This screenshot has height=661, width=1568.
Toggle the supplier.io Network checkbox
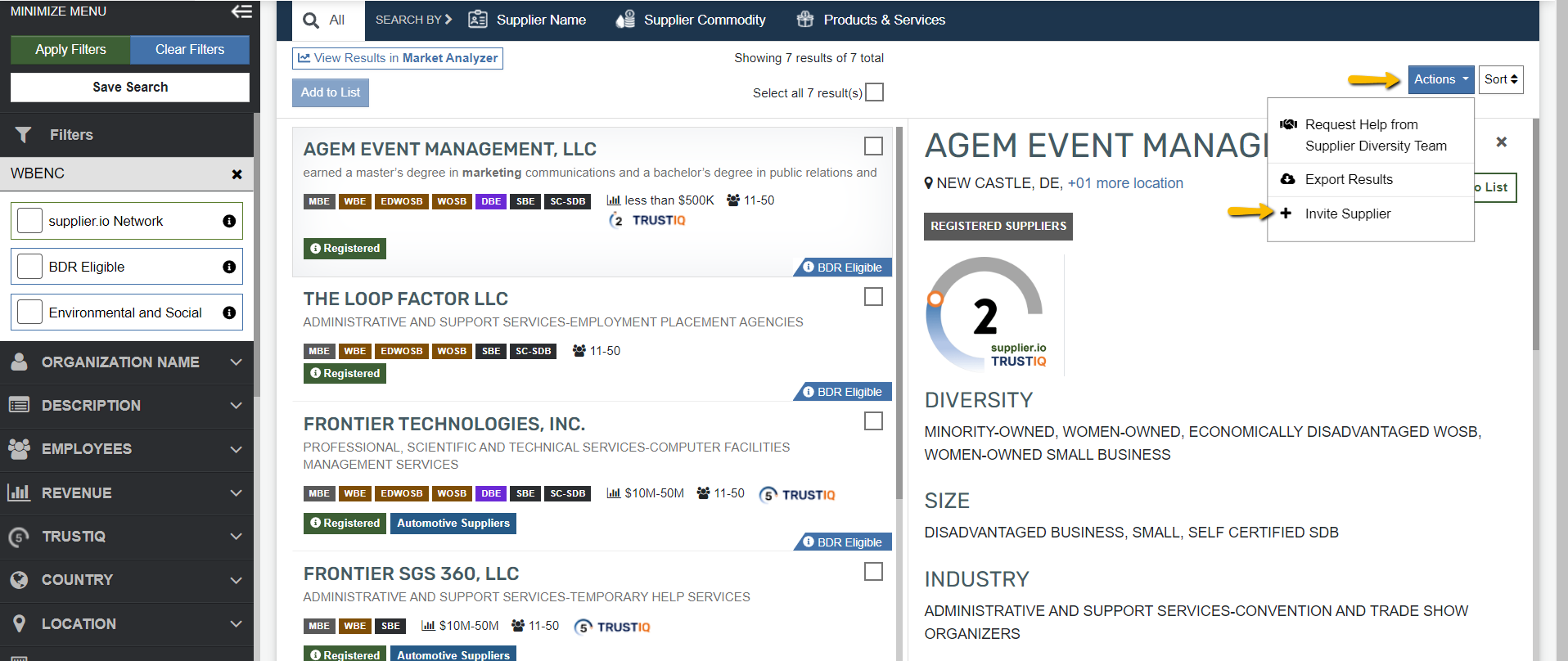click(x=29, y=221)
